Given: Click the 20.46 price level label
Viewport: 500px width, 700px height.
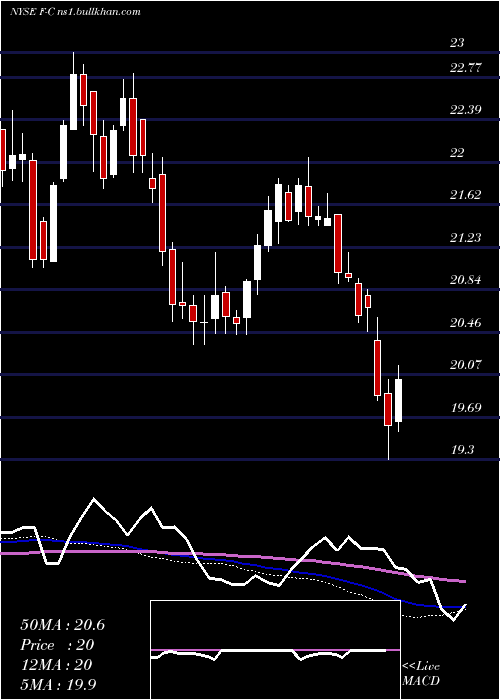Looking at the screenshot, I should coord(466,322).
